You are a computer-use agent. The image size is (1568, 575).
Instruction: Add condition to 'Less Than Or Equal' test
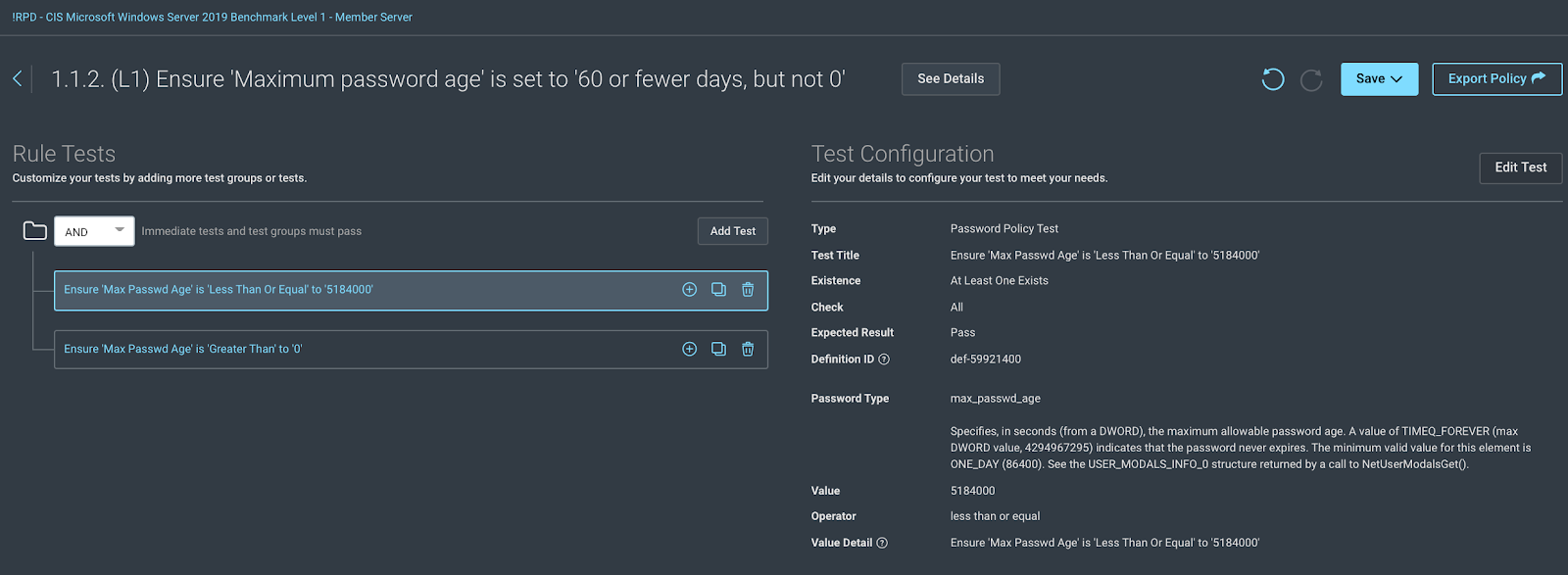click(x=689, y=290)
